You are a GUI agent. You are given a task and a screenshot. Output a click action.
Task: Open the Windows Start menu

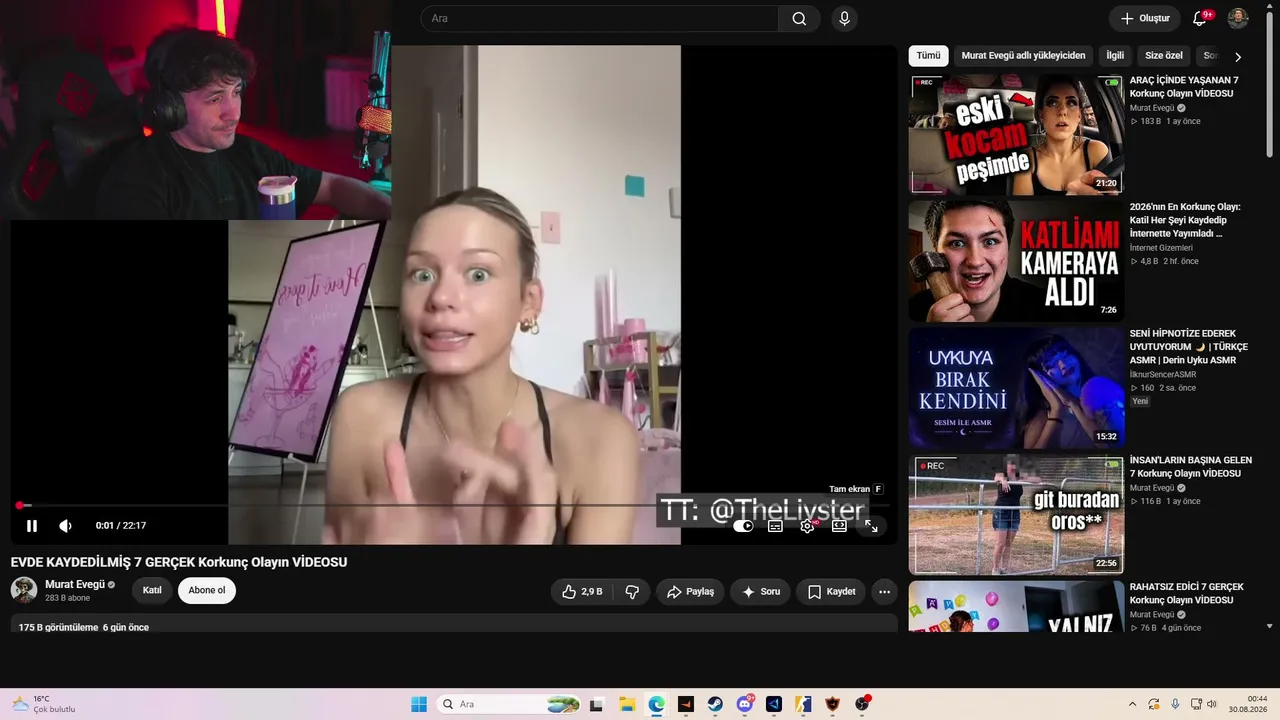point(419,704)
